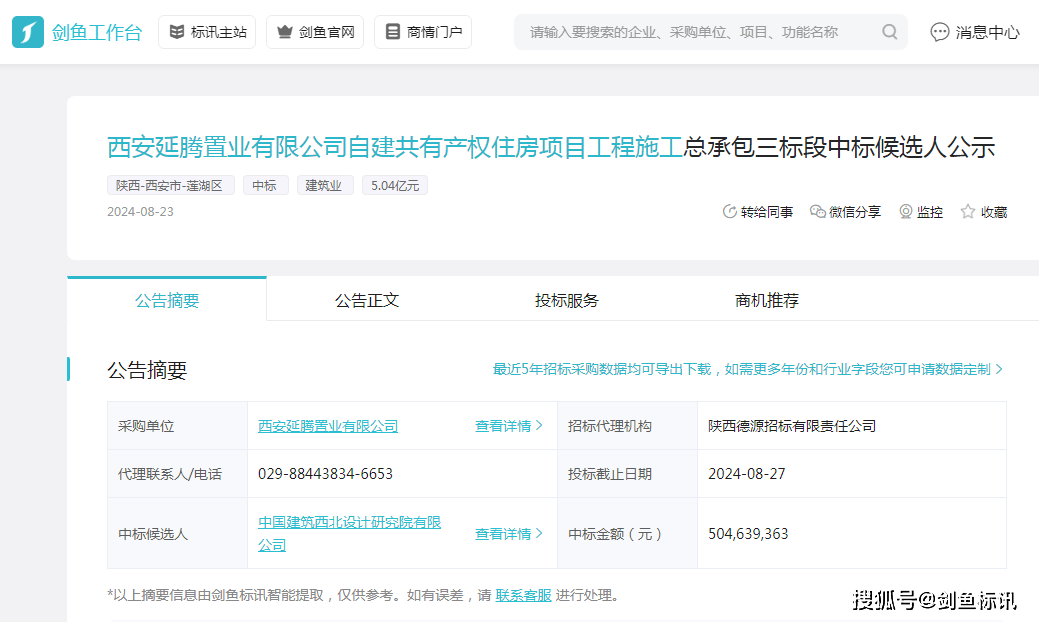This screenshot has height=622, width=1039.
Task: Click the 中标金额 value 504,639,363
Action: click(748, 534)
